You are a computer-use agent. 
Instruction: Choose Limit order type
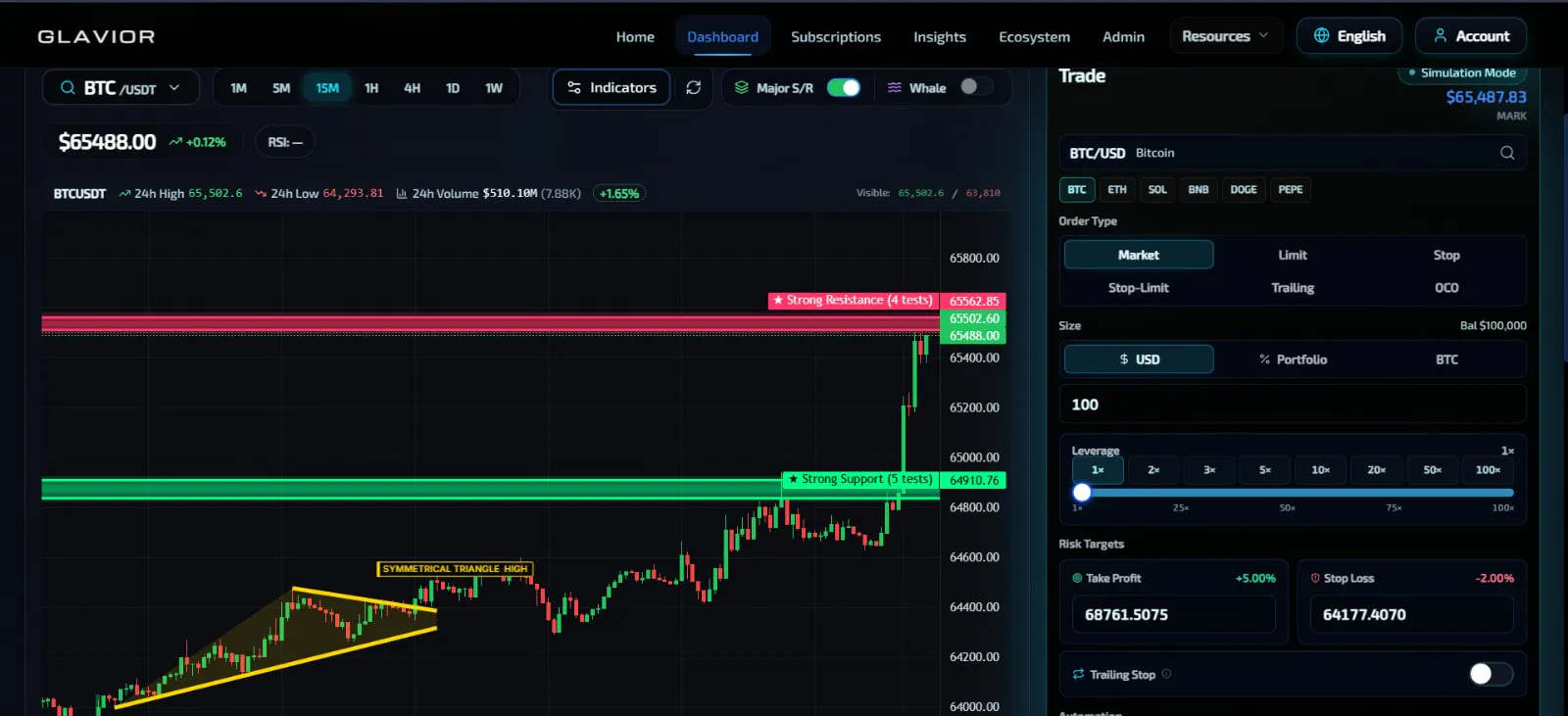1293,255
